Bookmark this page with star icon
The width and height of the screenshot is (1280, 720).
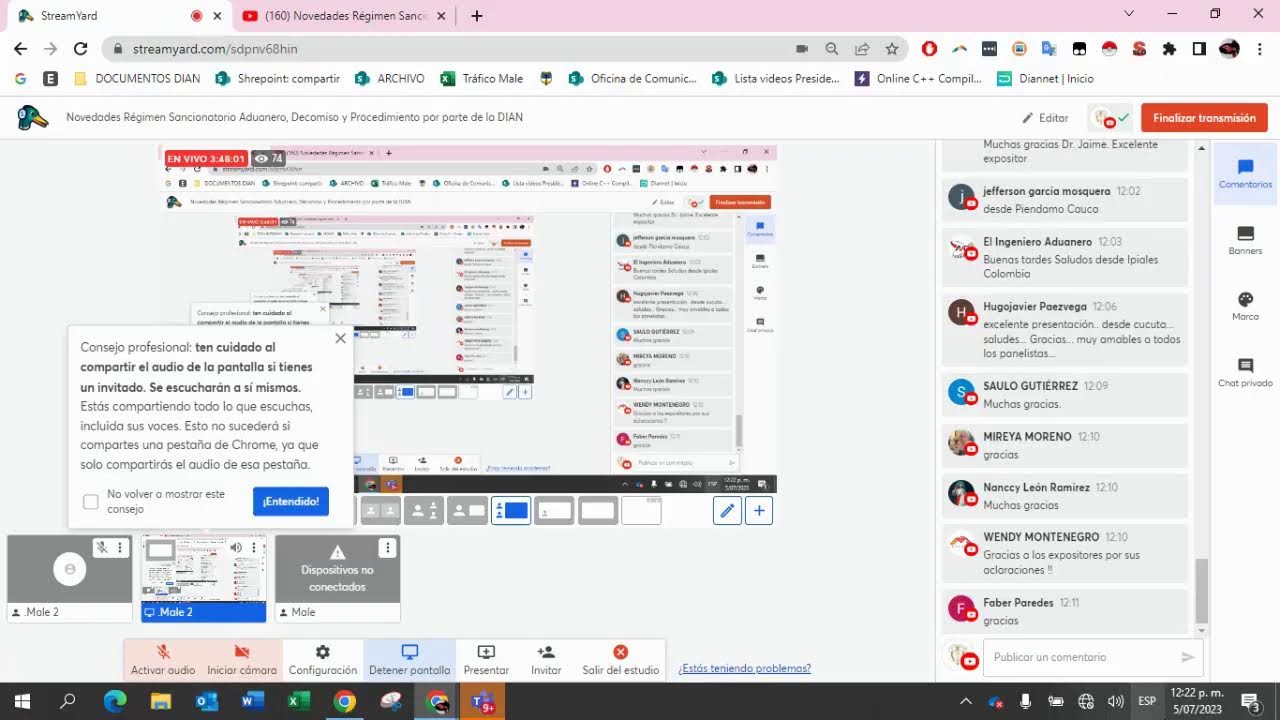click(892, 48)
